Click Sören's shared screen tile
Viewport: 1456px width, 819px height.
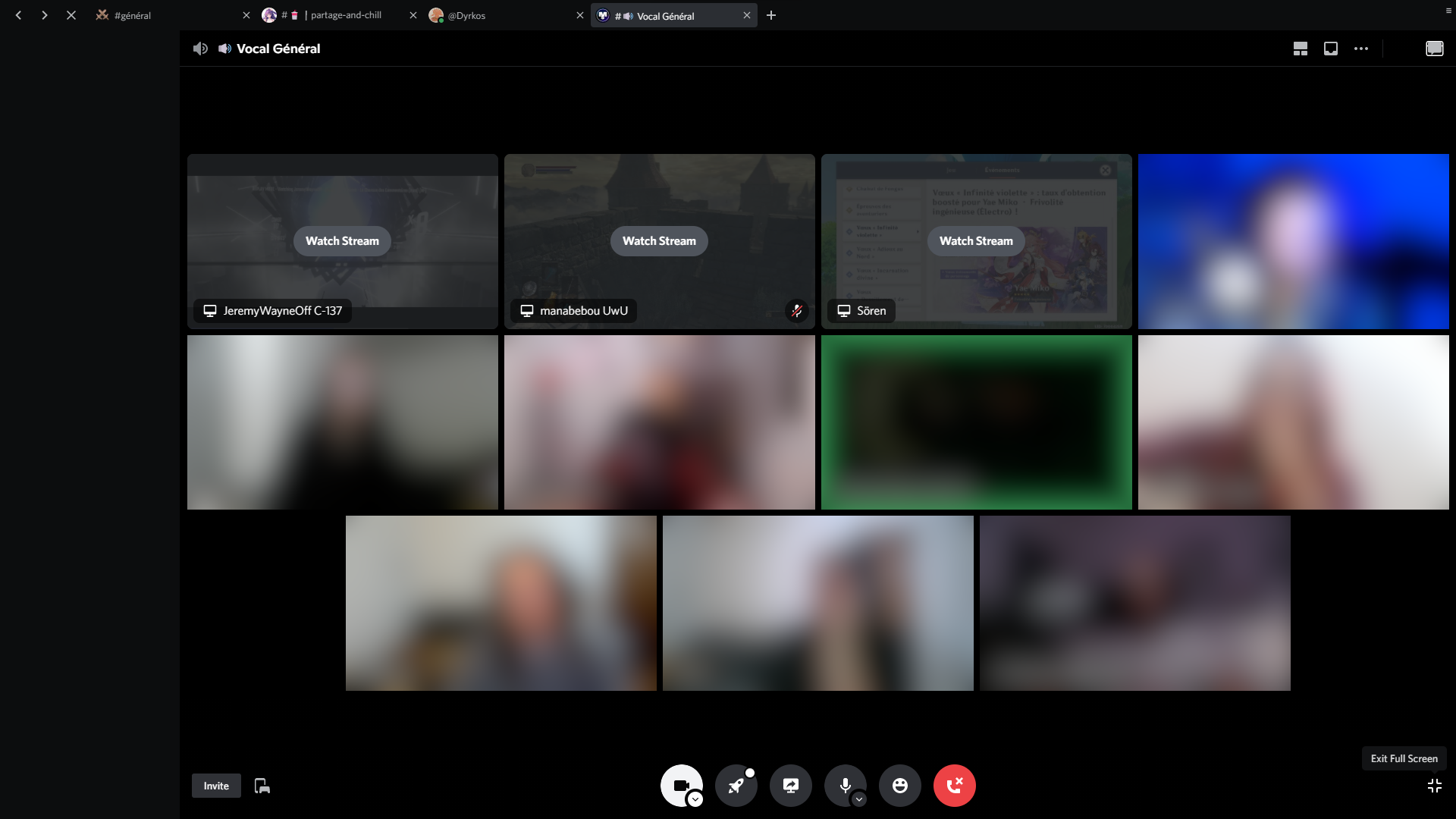point(975,240)
